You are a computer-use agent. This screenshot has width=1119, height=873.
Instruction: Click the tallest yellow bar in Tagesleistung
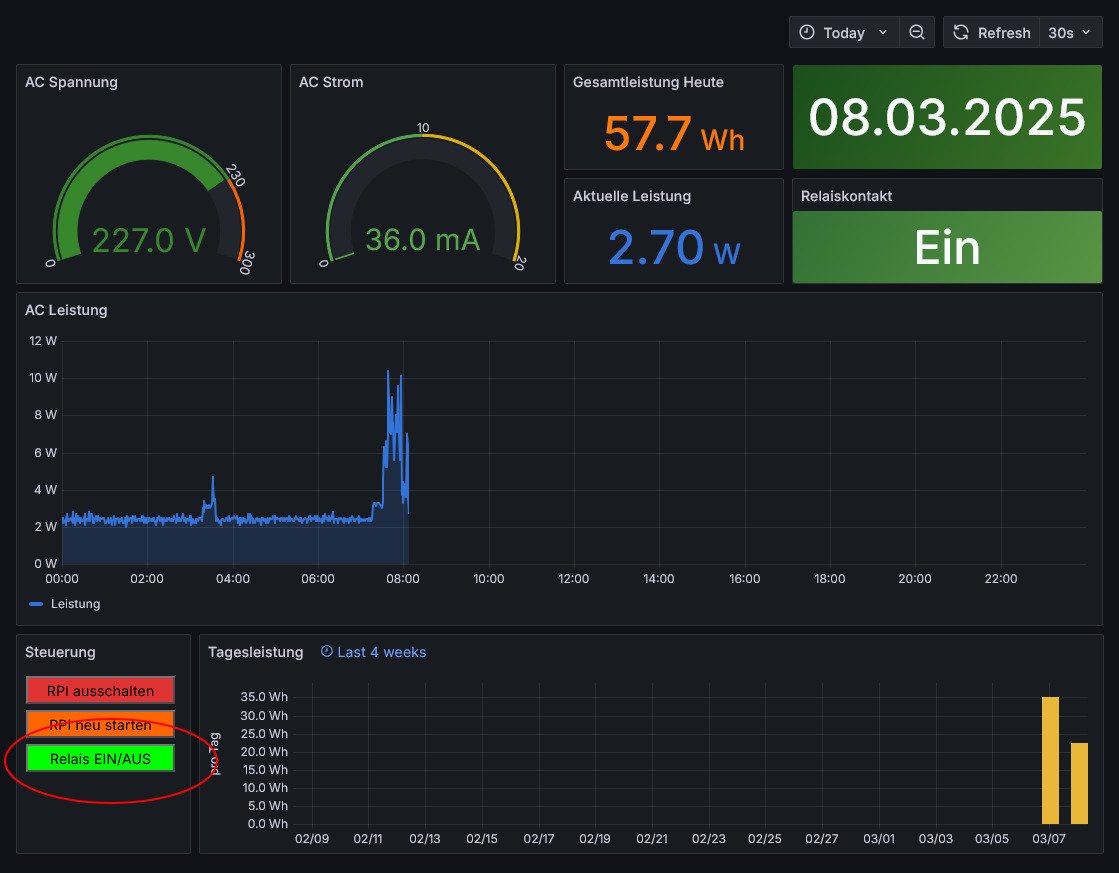click(1050, 760)
